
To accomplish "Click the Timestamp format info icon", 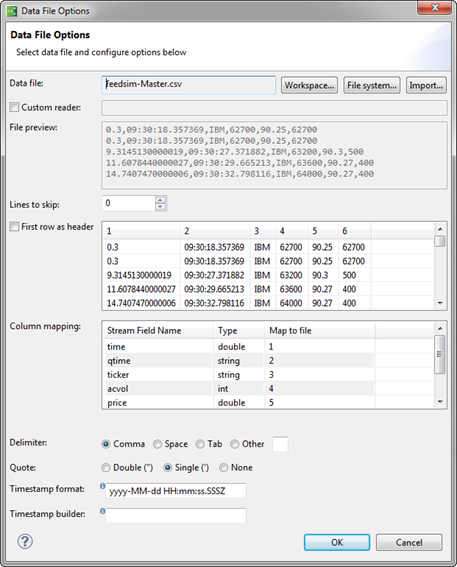I will coord(103,486).
